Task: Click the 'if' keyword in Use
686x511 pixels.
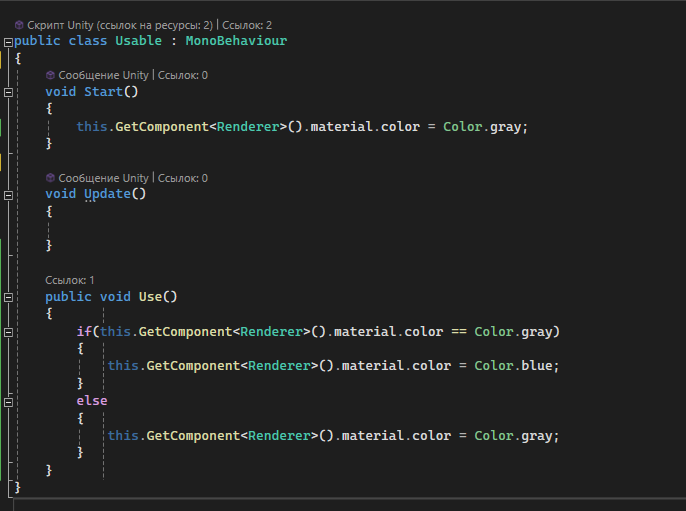Action: point(84,332)
